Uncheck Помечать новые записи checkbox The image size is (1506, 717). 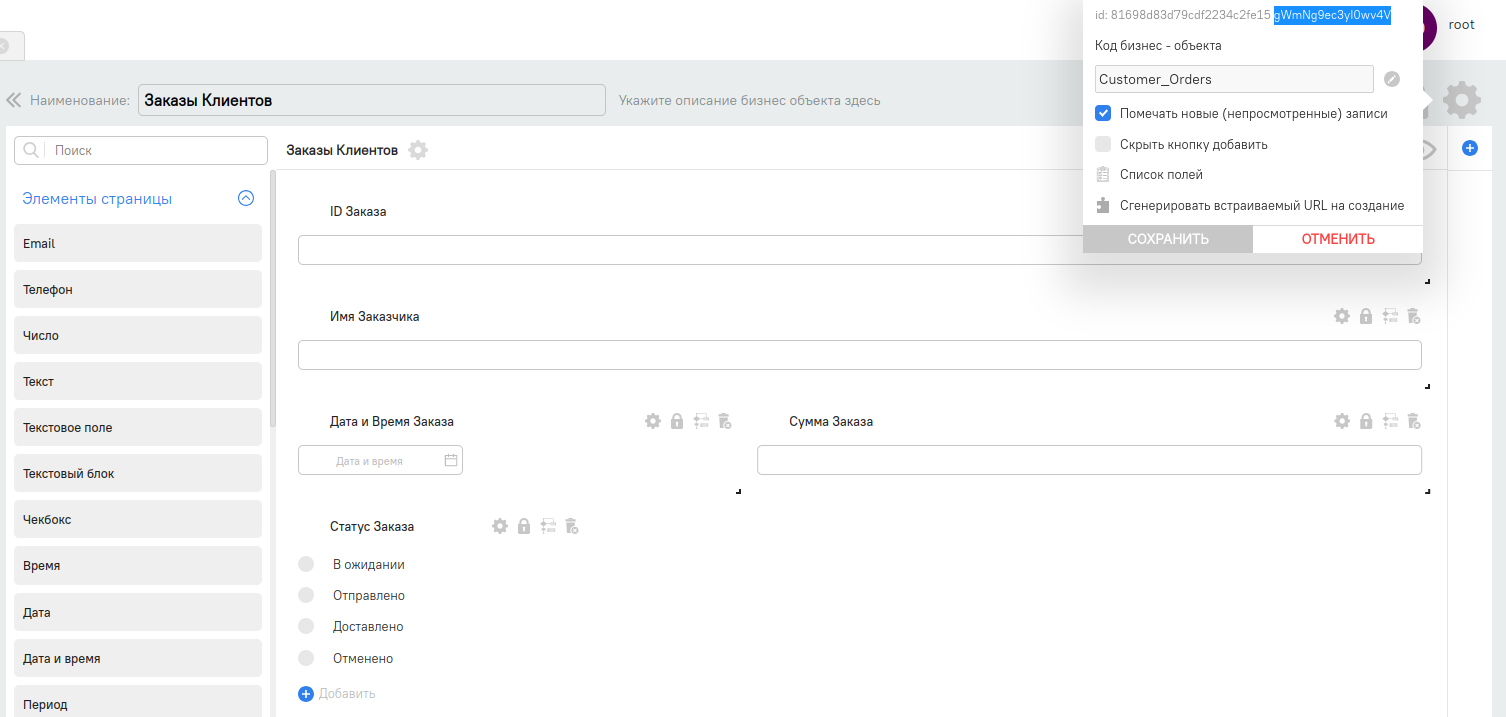coord(1103,113)
